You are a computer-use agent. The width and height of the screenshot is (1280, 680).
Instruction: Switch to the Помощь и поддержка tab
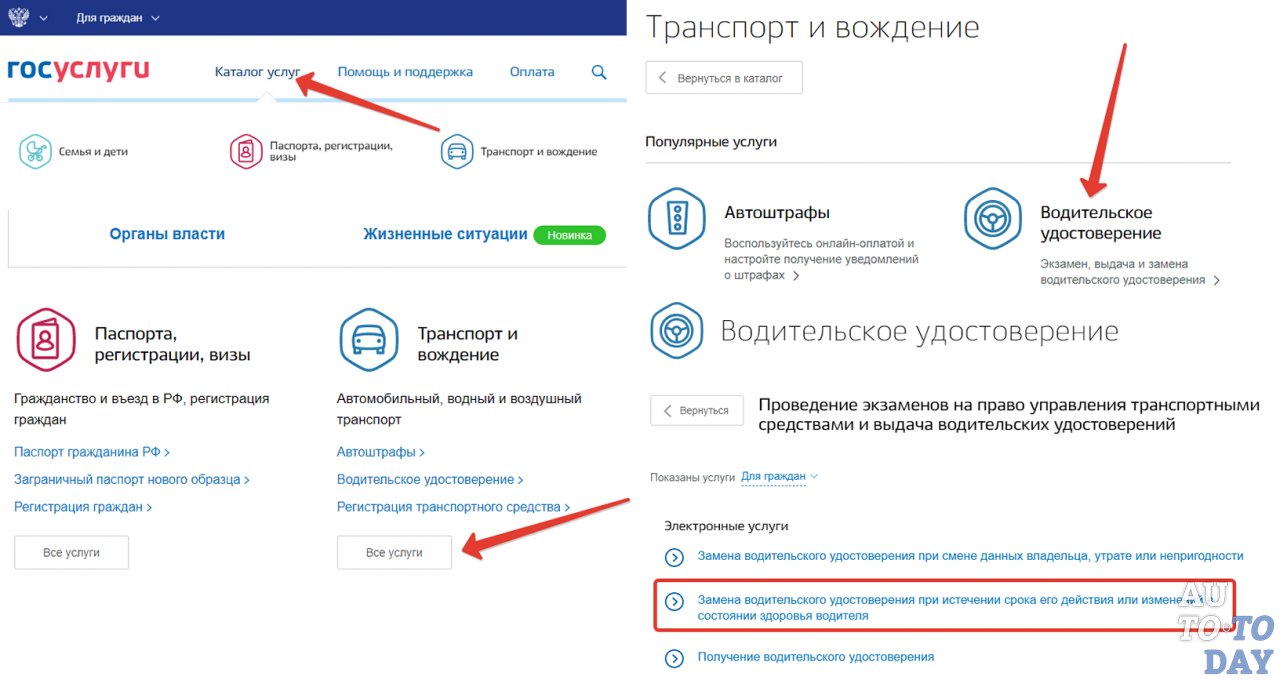pos(405,72)
